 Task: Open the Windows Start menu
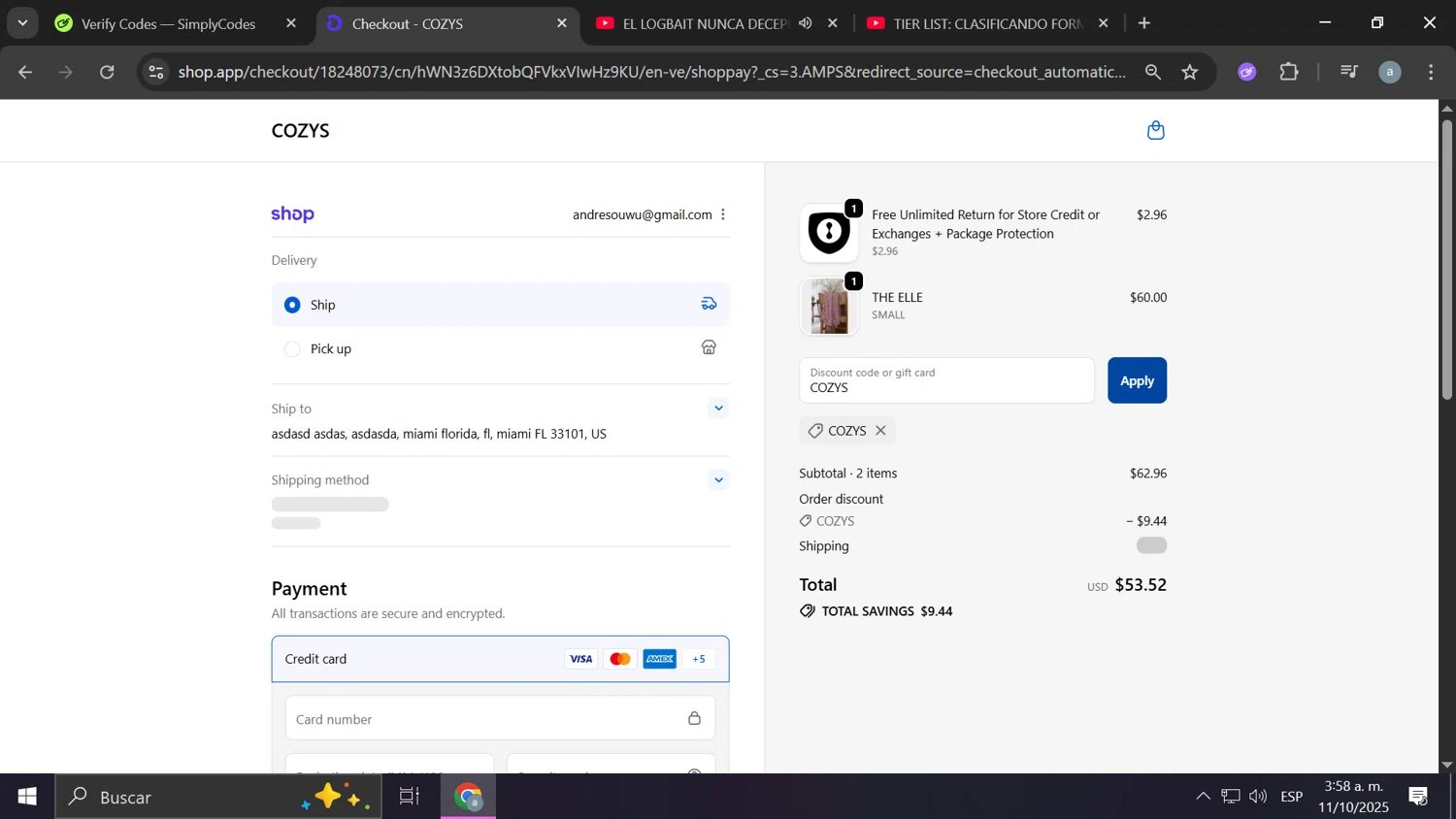pyautogui.click(x=27, y=797)
